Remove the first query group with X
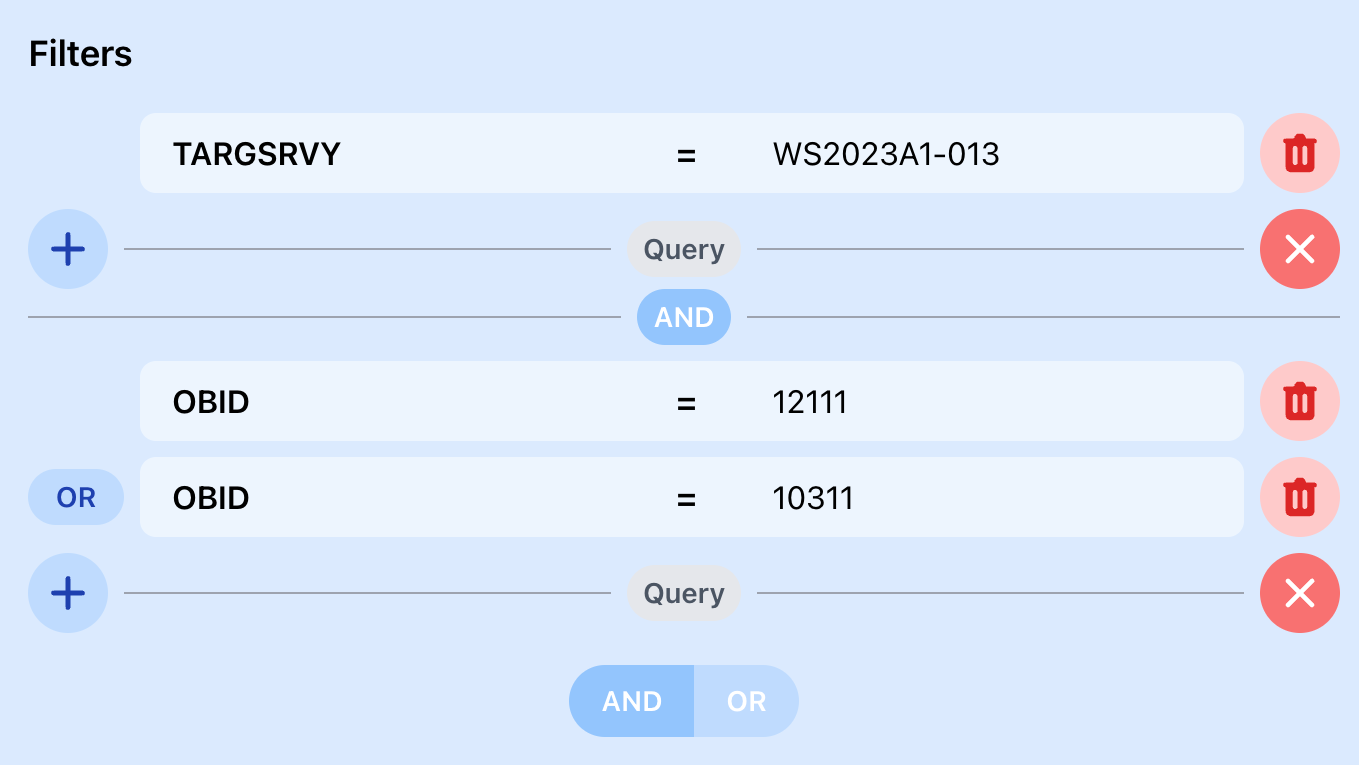Image resolution: width=1359 pixels, height=765 pixels. [1299, 249]
